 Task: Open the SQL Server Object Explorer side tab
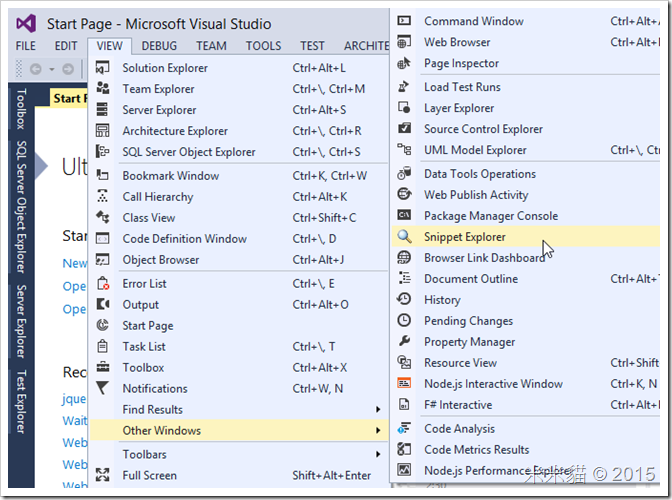[21, 206]
